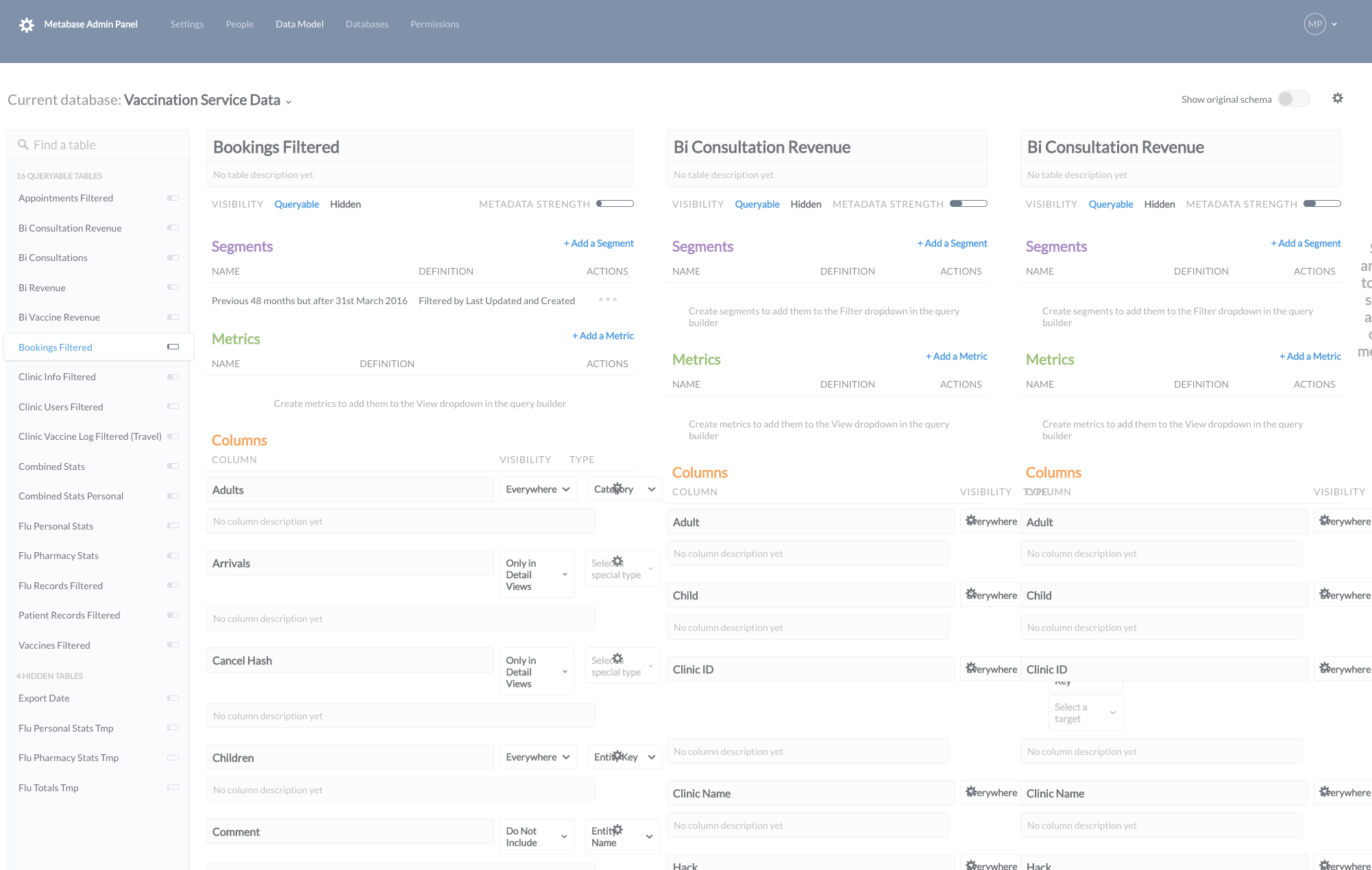Screen dimensions: 1372x870
Task: Adjust the Metadata Strength slider
Action: tap(615, 203)
